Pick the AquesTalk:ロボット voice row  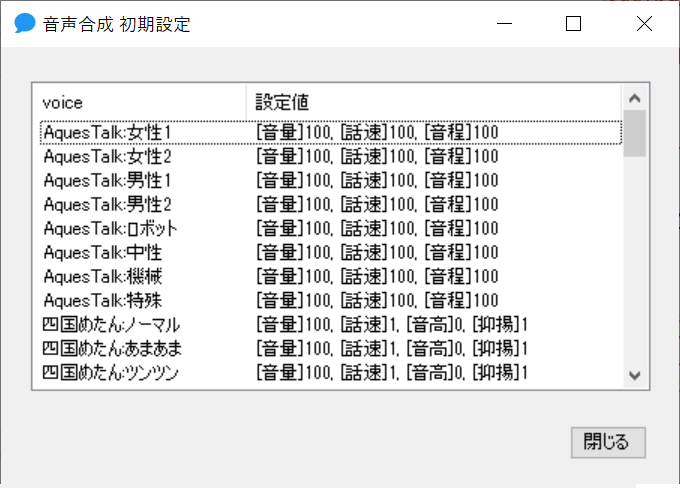110,228
